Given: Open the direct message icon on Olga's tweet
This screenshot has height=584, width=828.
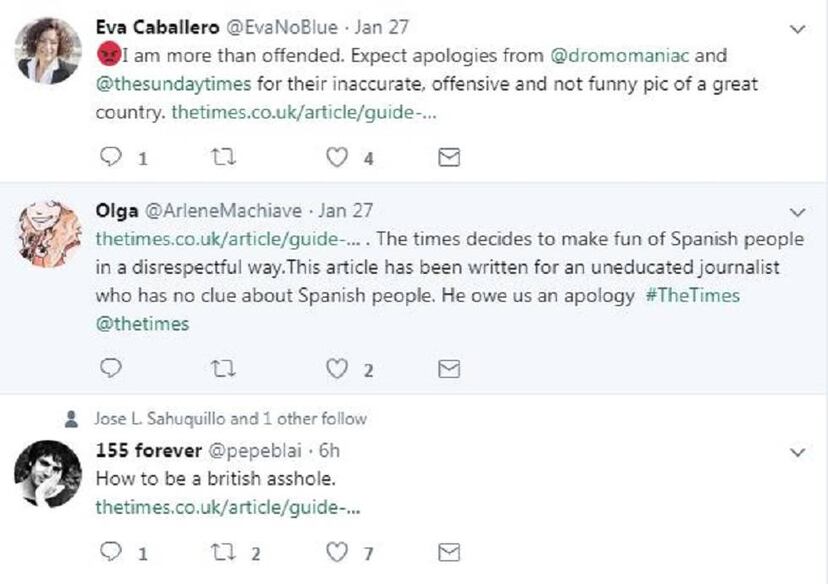Looking at the screenshot, I should 447,368.
